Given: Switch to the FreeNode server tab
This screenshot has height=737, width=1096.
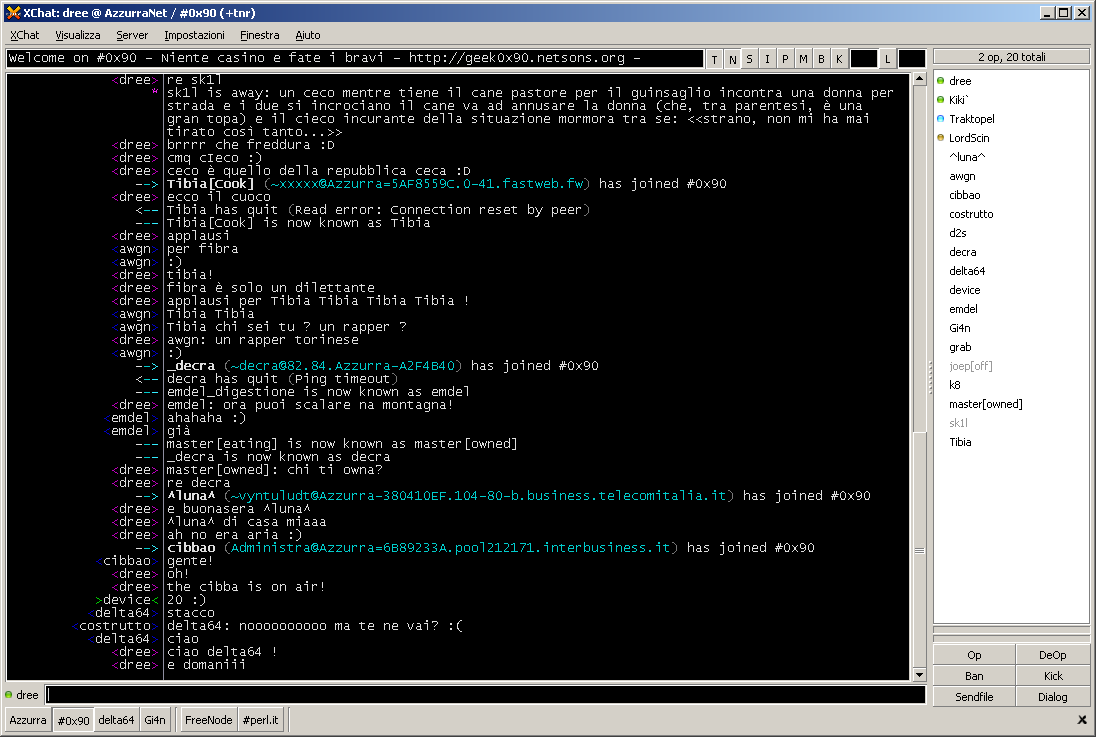Looking at the screenshot, I should click(x=208, y=720).
